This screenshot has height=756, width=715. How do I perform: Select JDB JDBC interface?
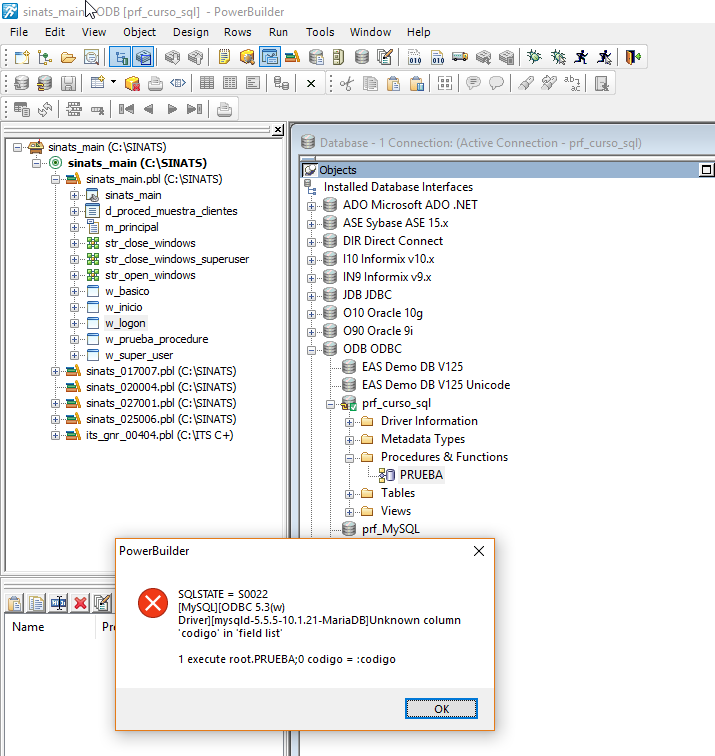(x=367, y=295)
